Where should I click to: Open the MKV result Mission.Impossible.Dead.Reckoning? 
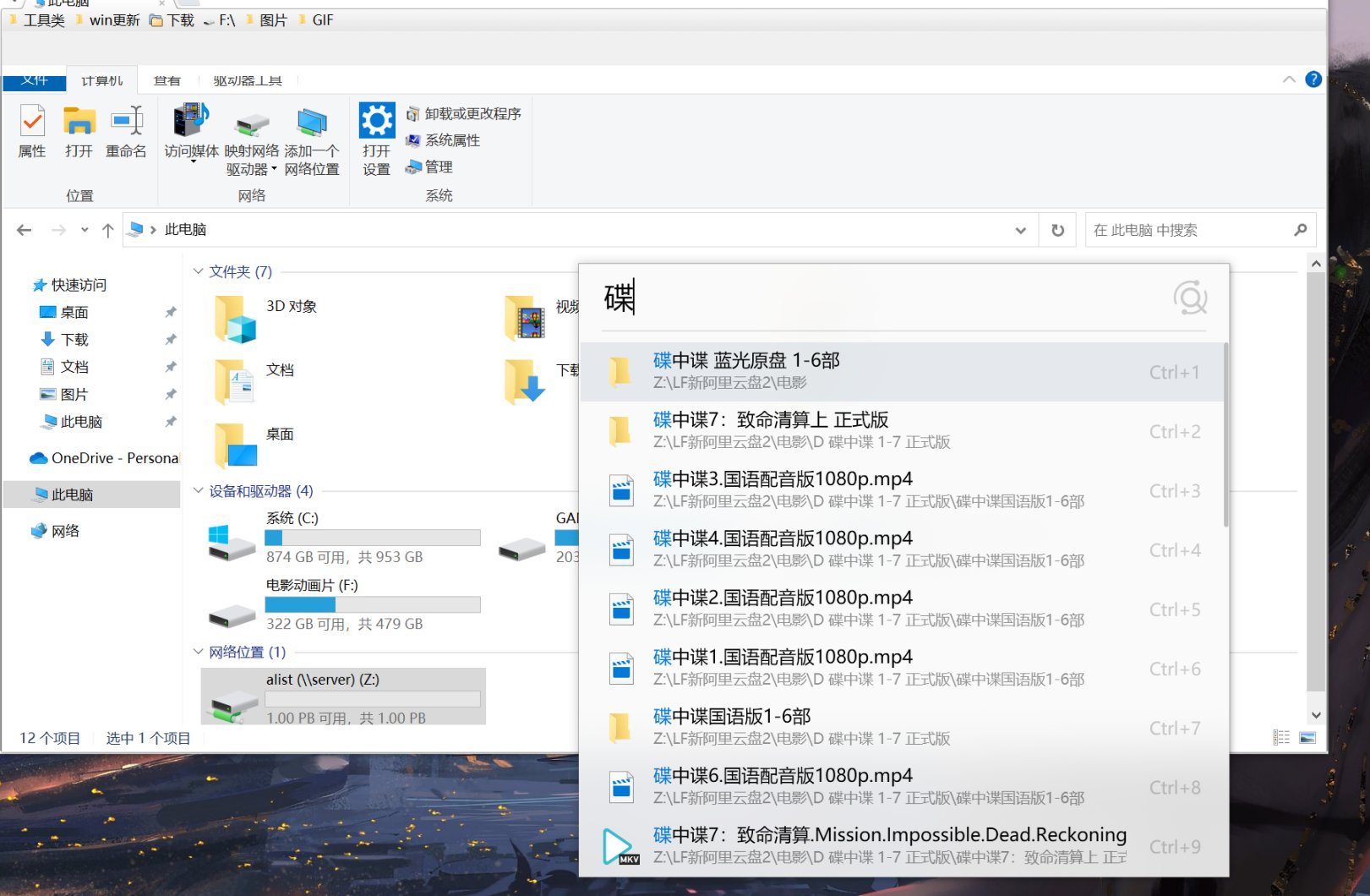[x=901, y=846]
